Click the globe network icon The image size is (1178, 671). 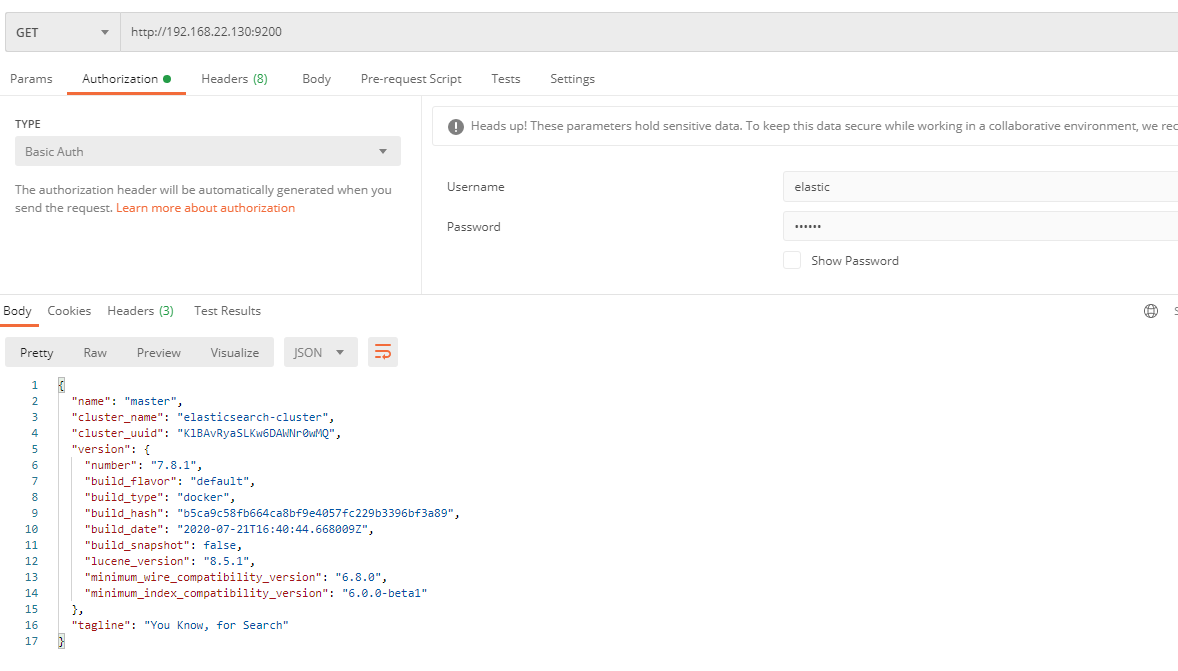[x=1151, y=311]
